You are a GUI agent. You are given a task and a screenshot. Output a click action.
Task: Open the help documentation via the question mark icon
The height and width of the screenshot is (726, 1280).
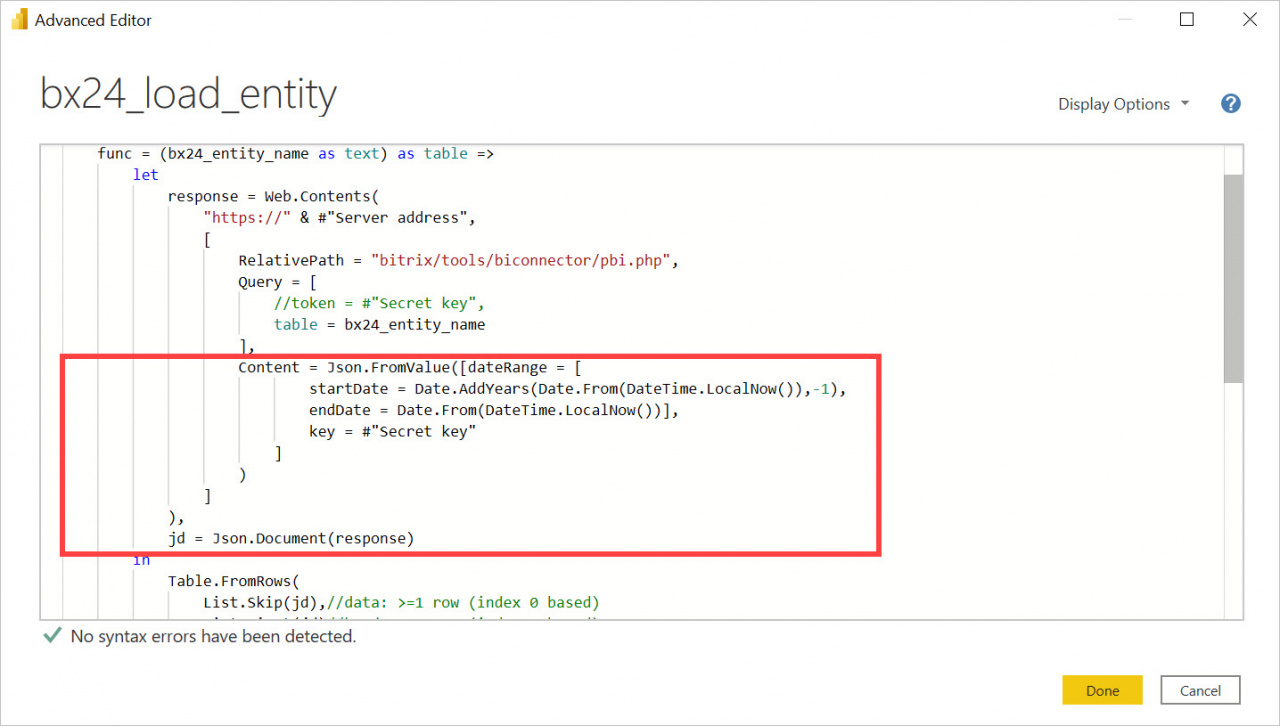[x=1230, y=103]
